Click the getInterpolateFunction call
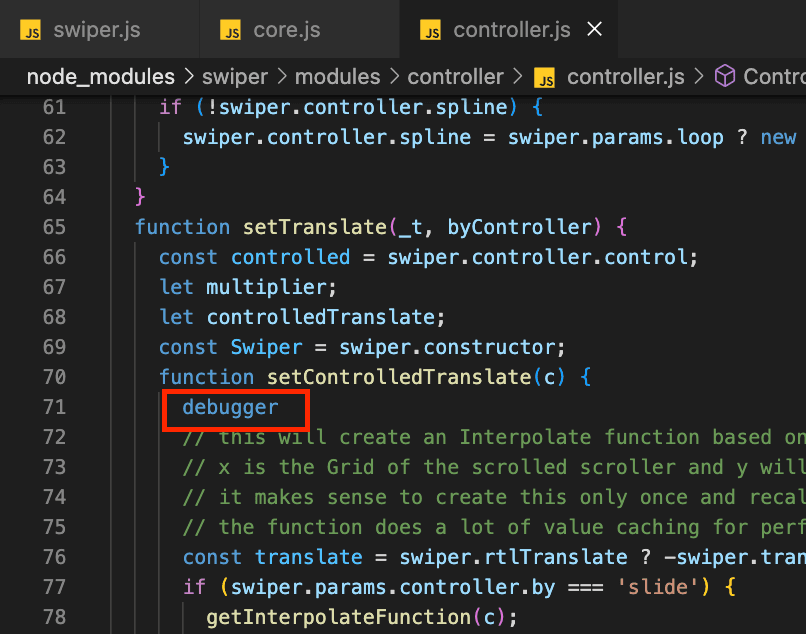 point(339,617)
